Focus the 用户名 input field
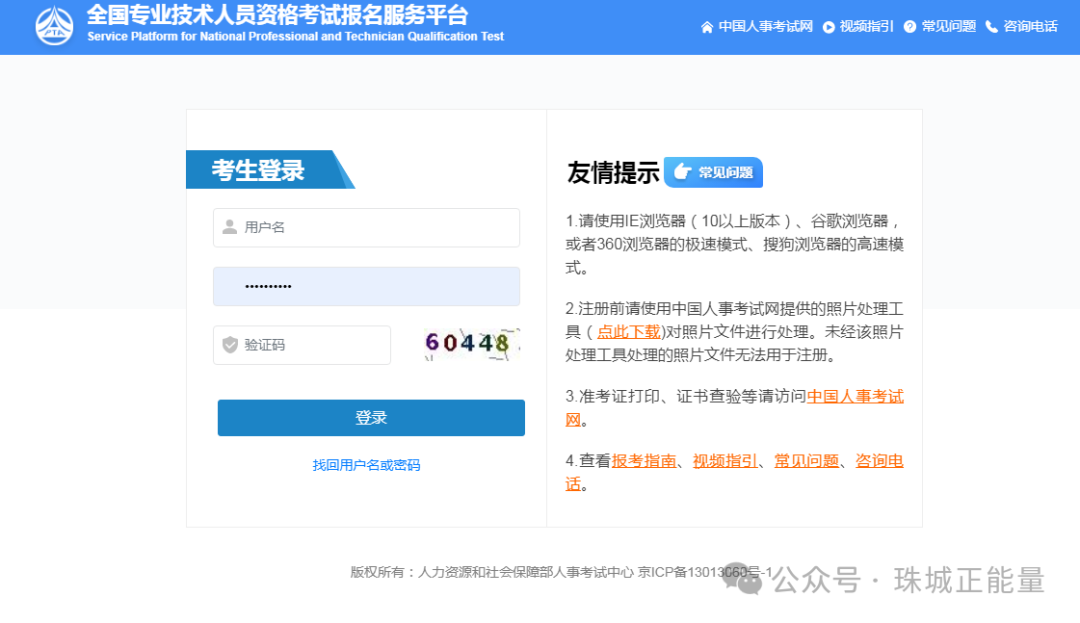 click(x=366, y=228)
